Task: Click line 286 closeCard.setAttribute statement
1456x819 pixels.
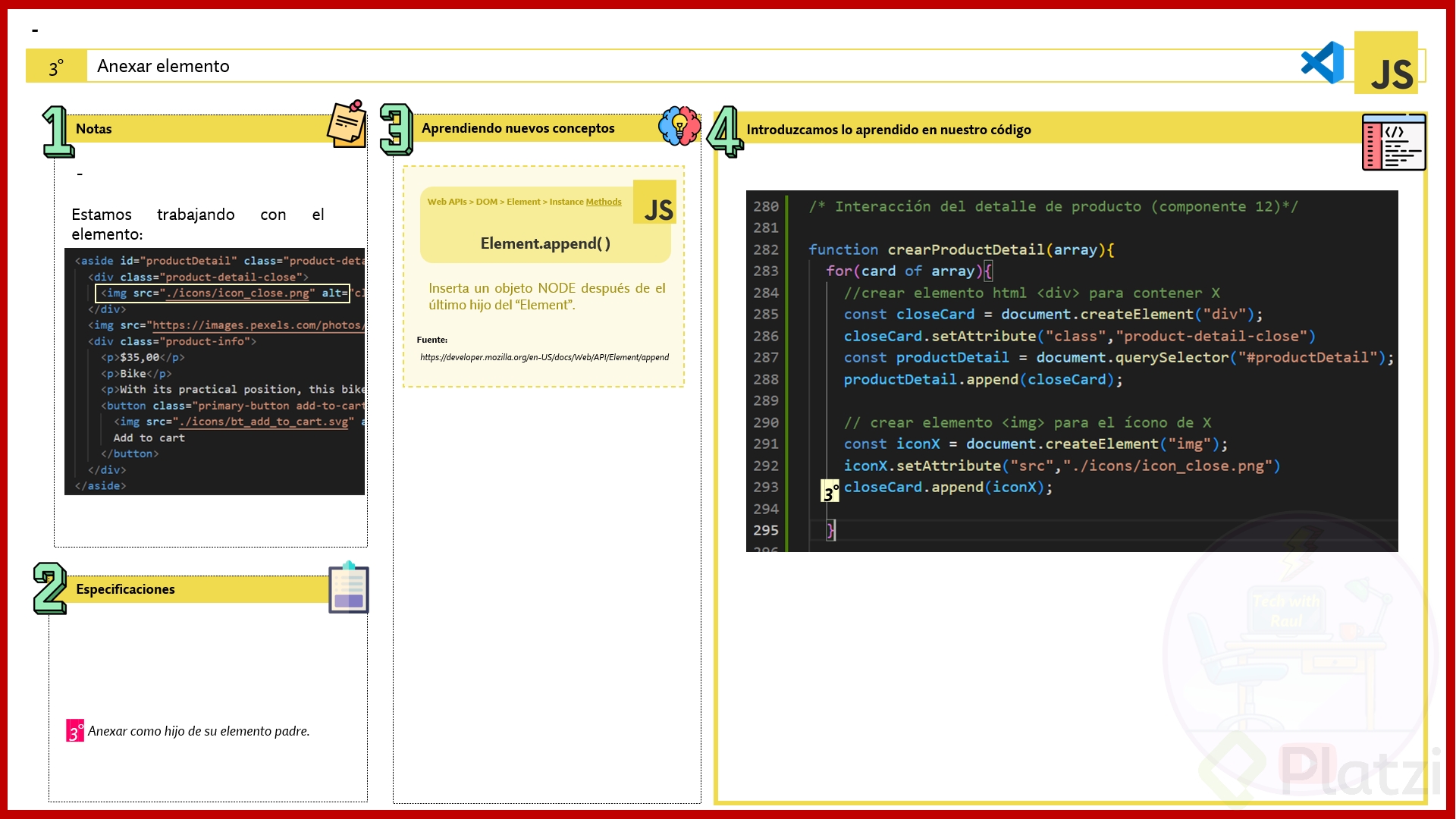Action: click(x=1080, y=336)
